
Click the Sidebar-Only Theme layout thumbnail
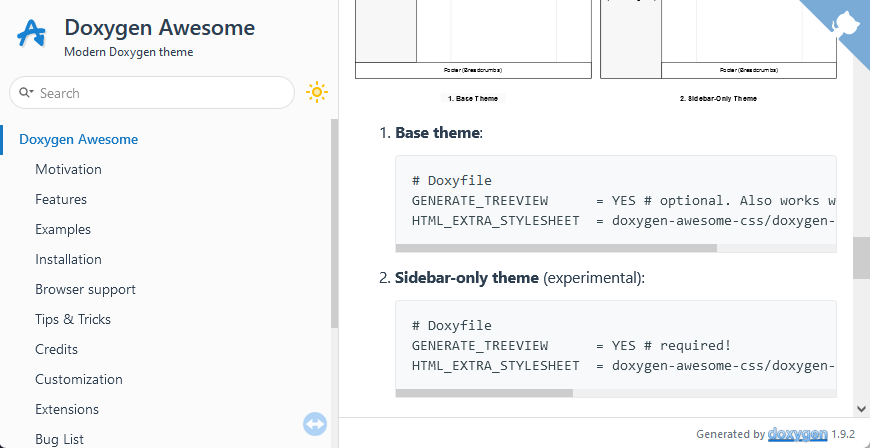(x=718, y=40)
